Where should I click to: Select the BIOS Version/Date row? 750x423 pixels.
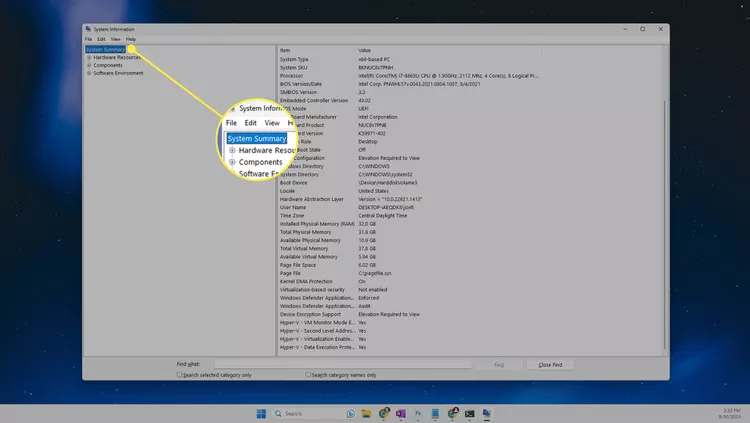pos(471,84)
